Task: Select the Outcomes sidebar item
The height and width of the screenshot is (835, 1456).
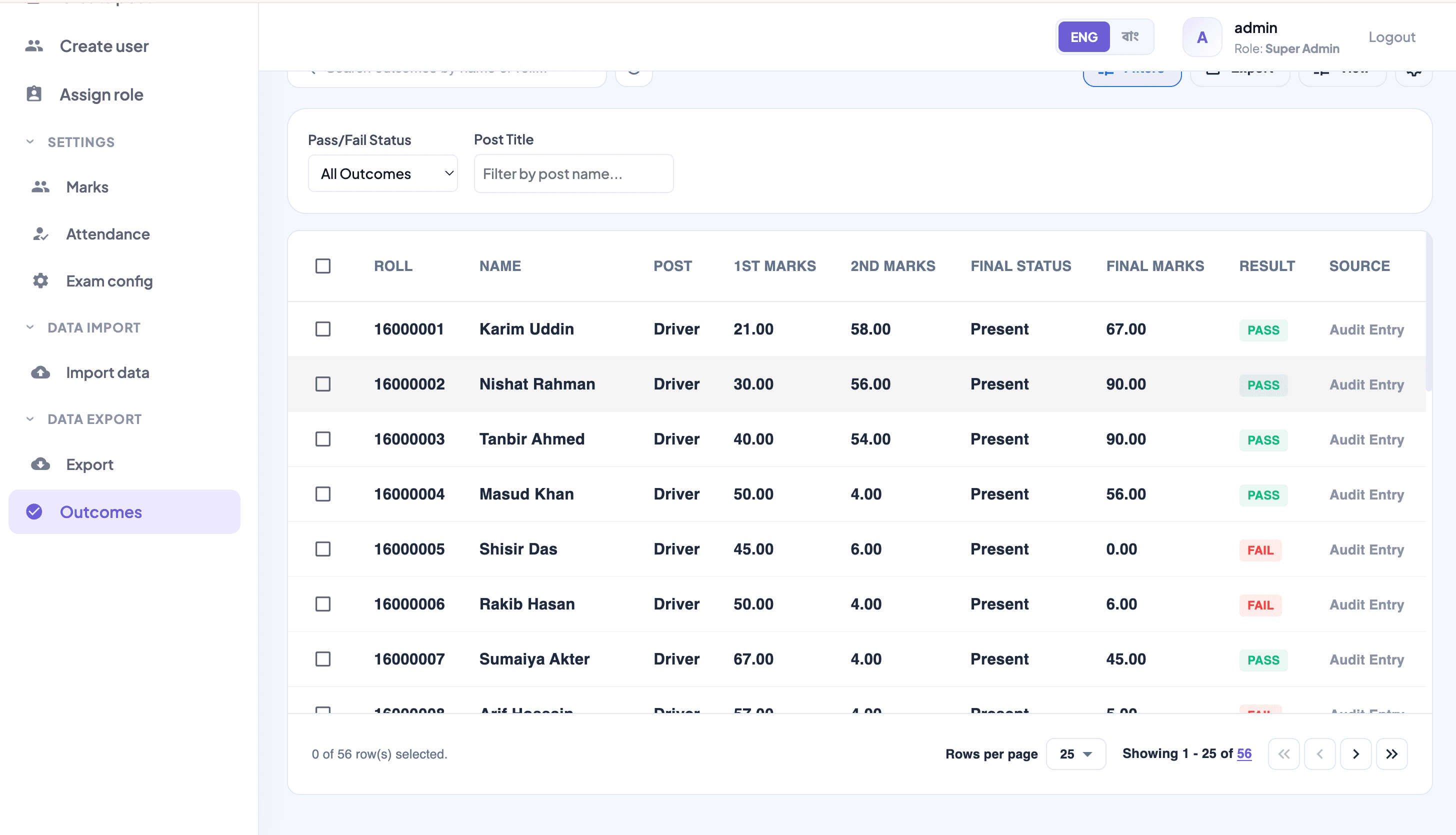Action: 124,511
